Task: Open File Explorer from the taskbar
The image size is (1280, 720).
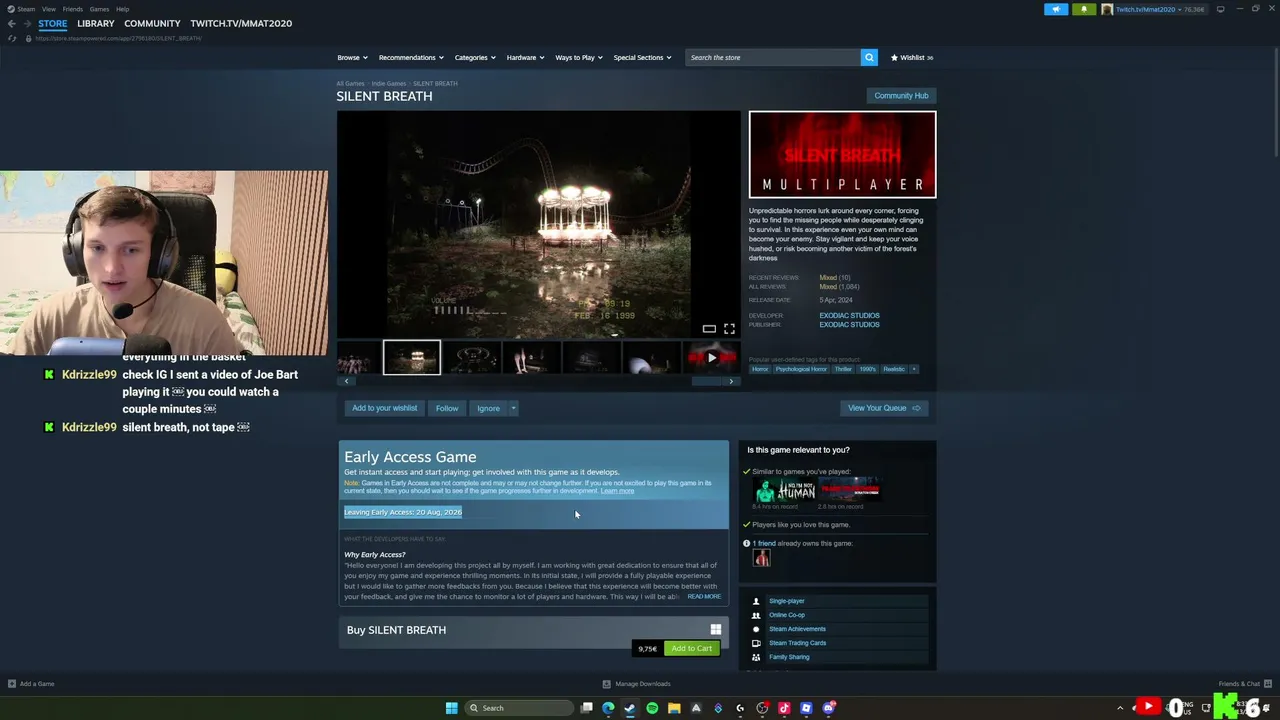Action: pyautogui.click(x=674, y=708)
